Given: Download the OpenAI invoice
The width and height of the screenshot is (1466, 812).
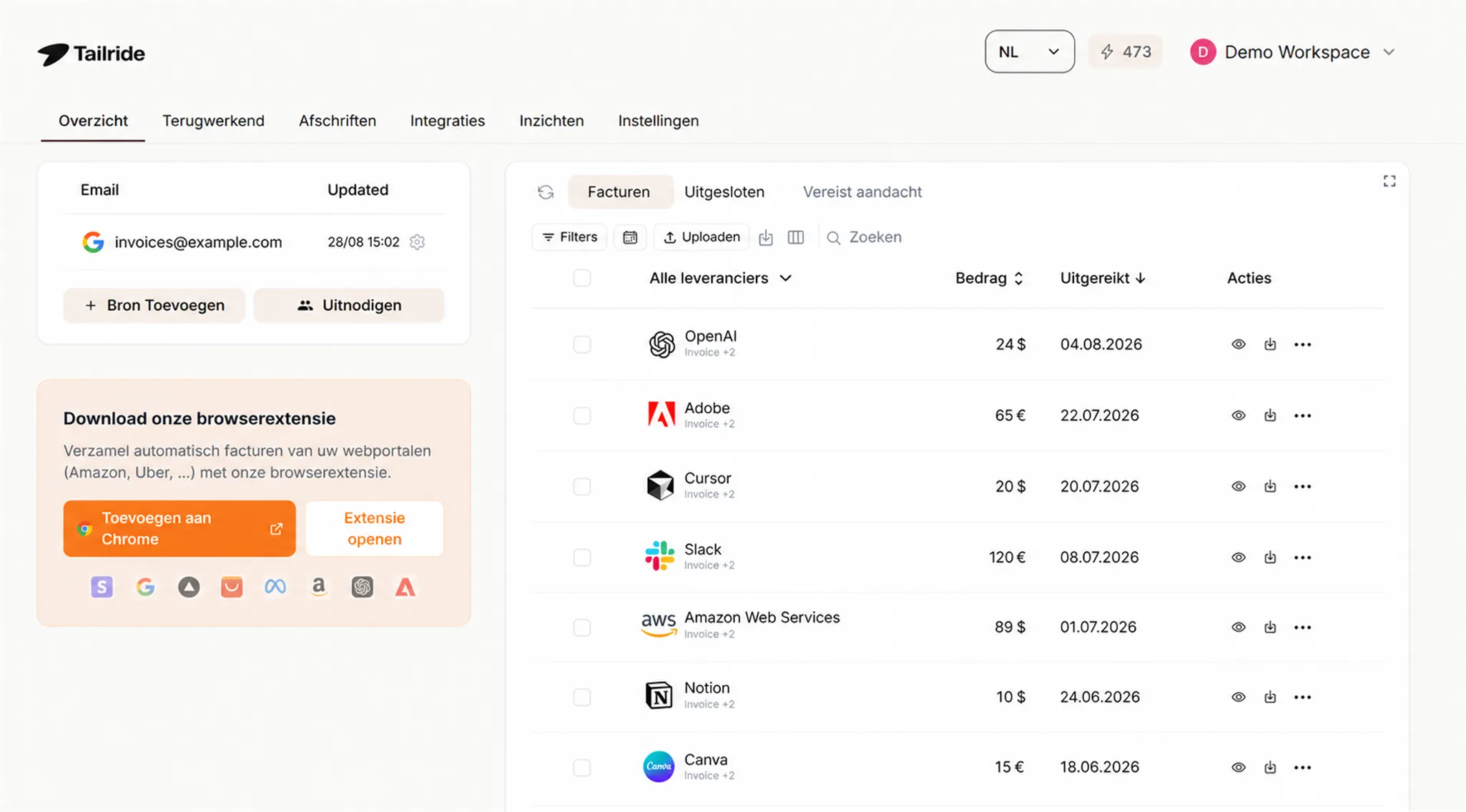Looking at the screenshot, I should coord(1270,345).
